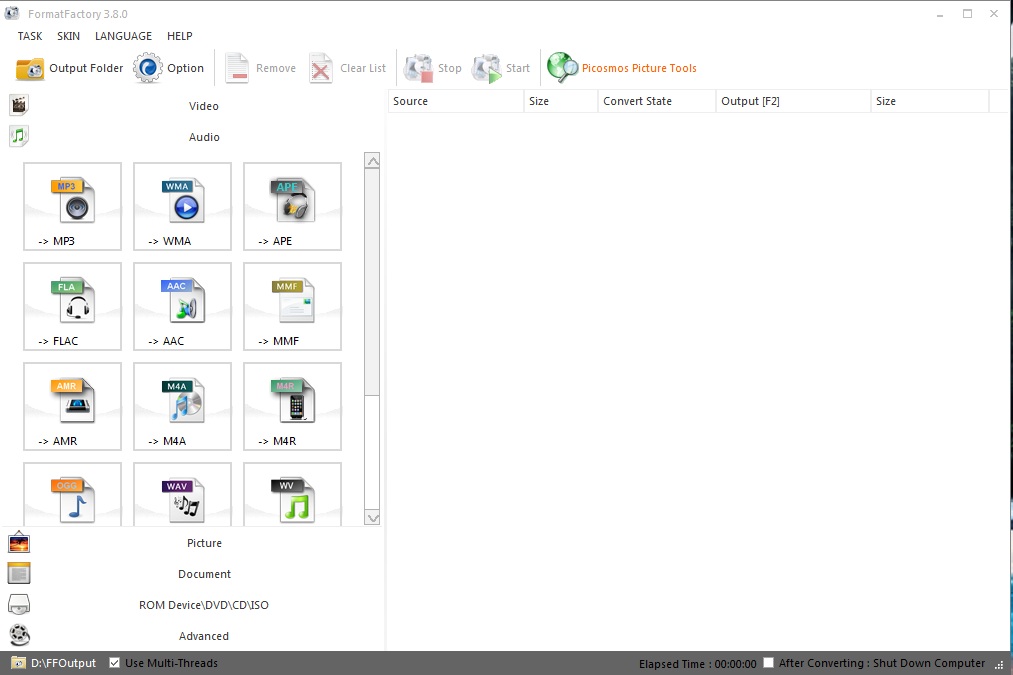
Task: Select the -> FLAC converter tile
Action: tap(72, 306)
